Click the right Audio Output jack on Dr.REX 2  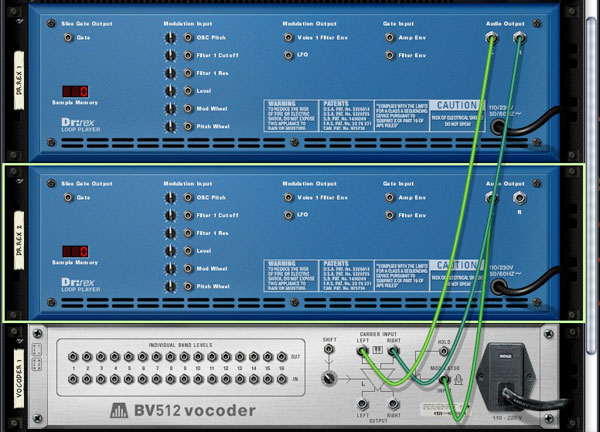pyautogui.click(x=519, y=198)
